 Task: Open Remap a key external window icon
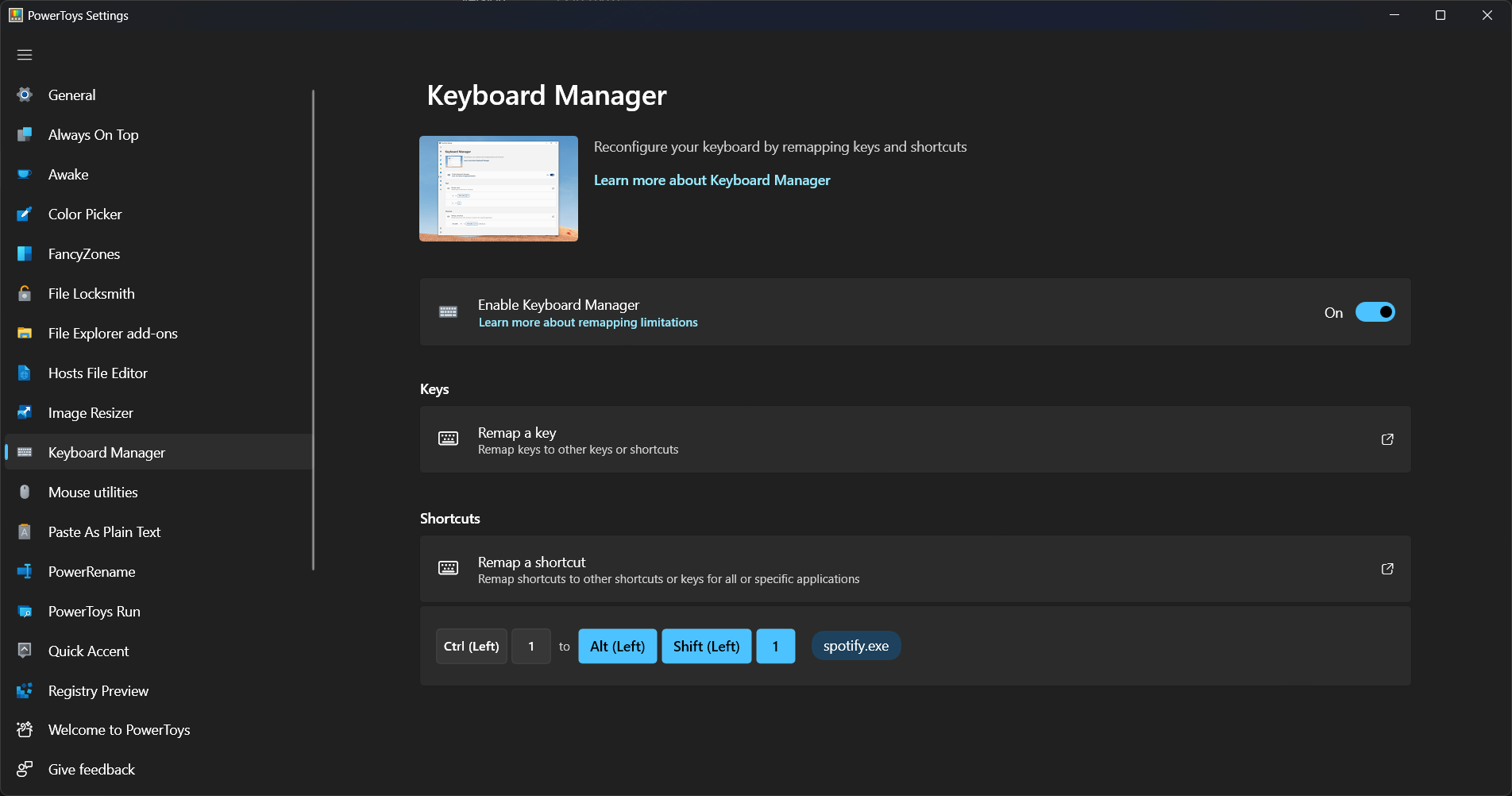(x=1387, y=439)
